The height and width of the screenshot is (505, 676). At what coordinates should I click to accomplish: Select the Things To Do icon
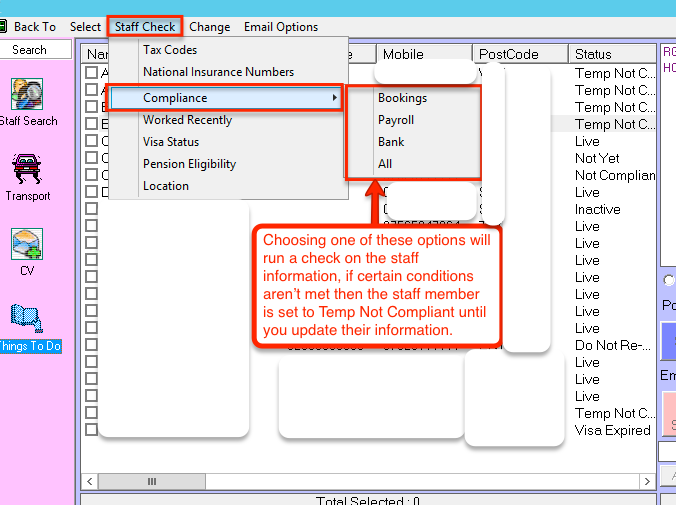27,321
